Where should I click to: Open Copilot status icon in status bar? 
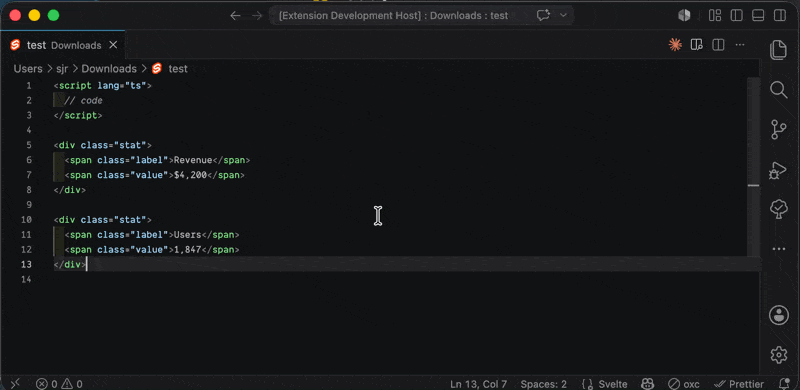(648, 384)
